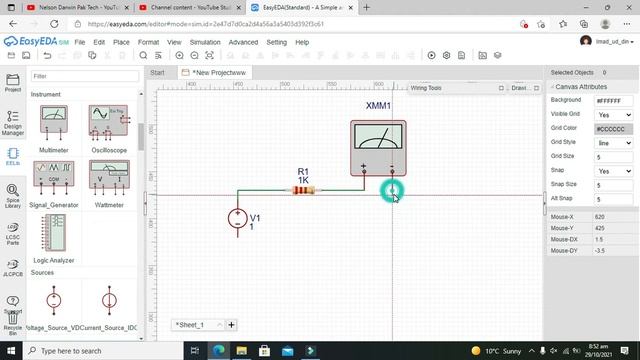This screenshot has width=640, height=360.
Task: Click the Support sidebar icon
Action: [x=13, y=304]
